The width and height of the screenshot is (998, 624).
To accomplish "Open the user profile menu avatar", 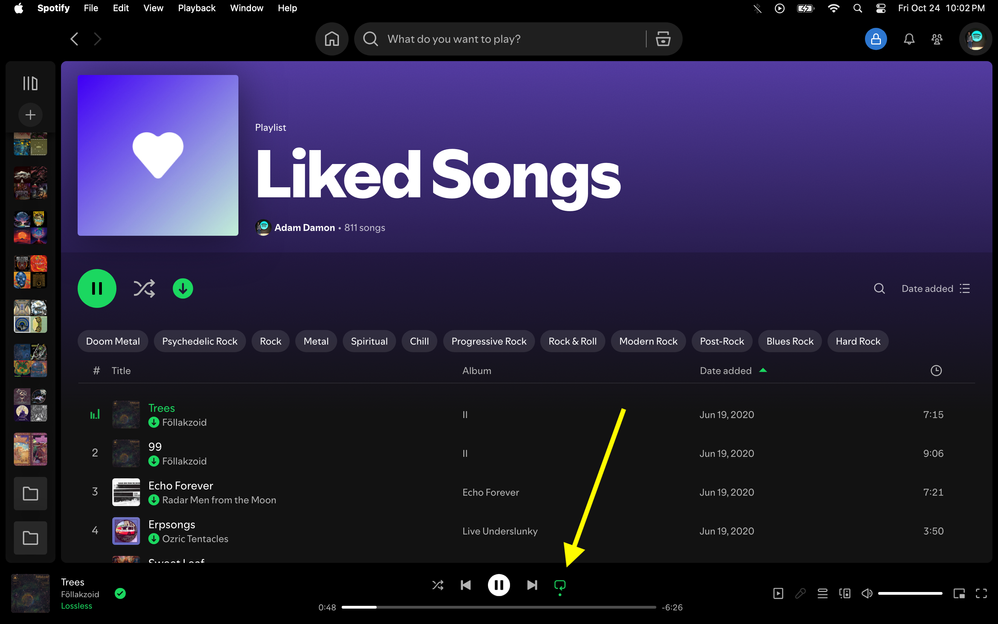I will click(975, 39).
